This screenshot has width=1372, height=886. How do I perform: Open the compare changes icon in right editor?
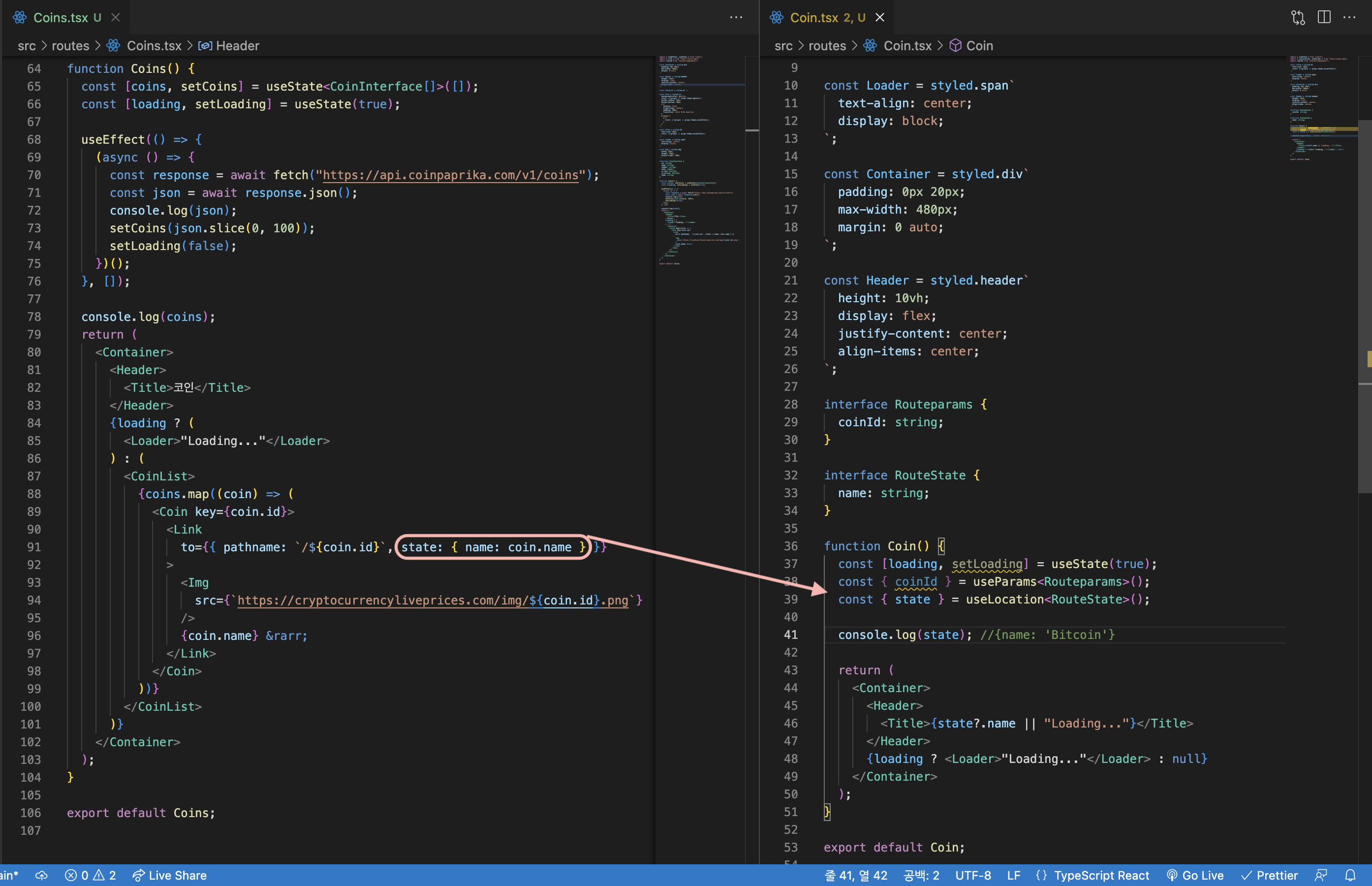tap(1298, 17)
